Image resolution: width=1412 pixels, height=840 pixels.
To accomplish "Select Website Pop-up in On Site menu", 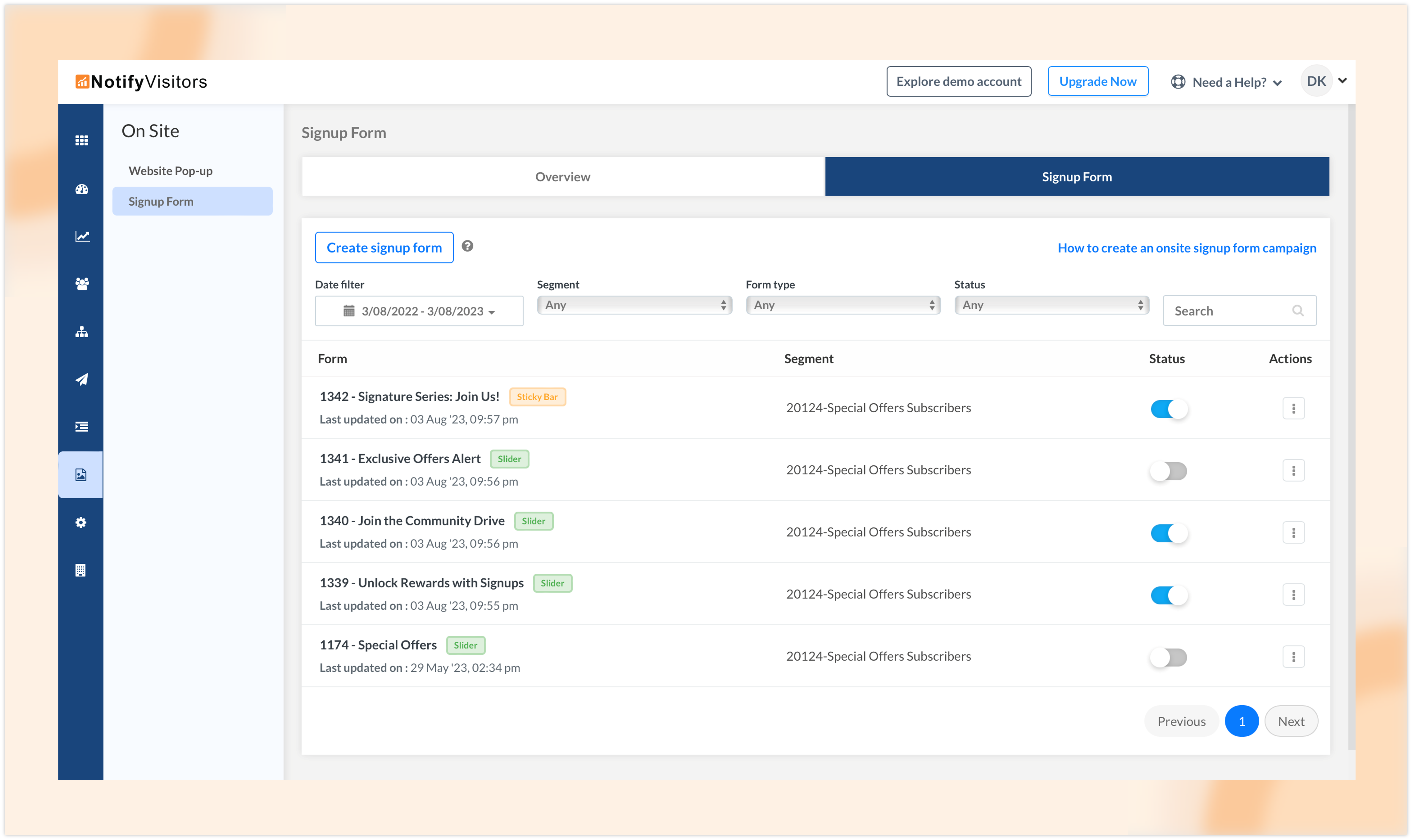I will (x=171, y=171).
